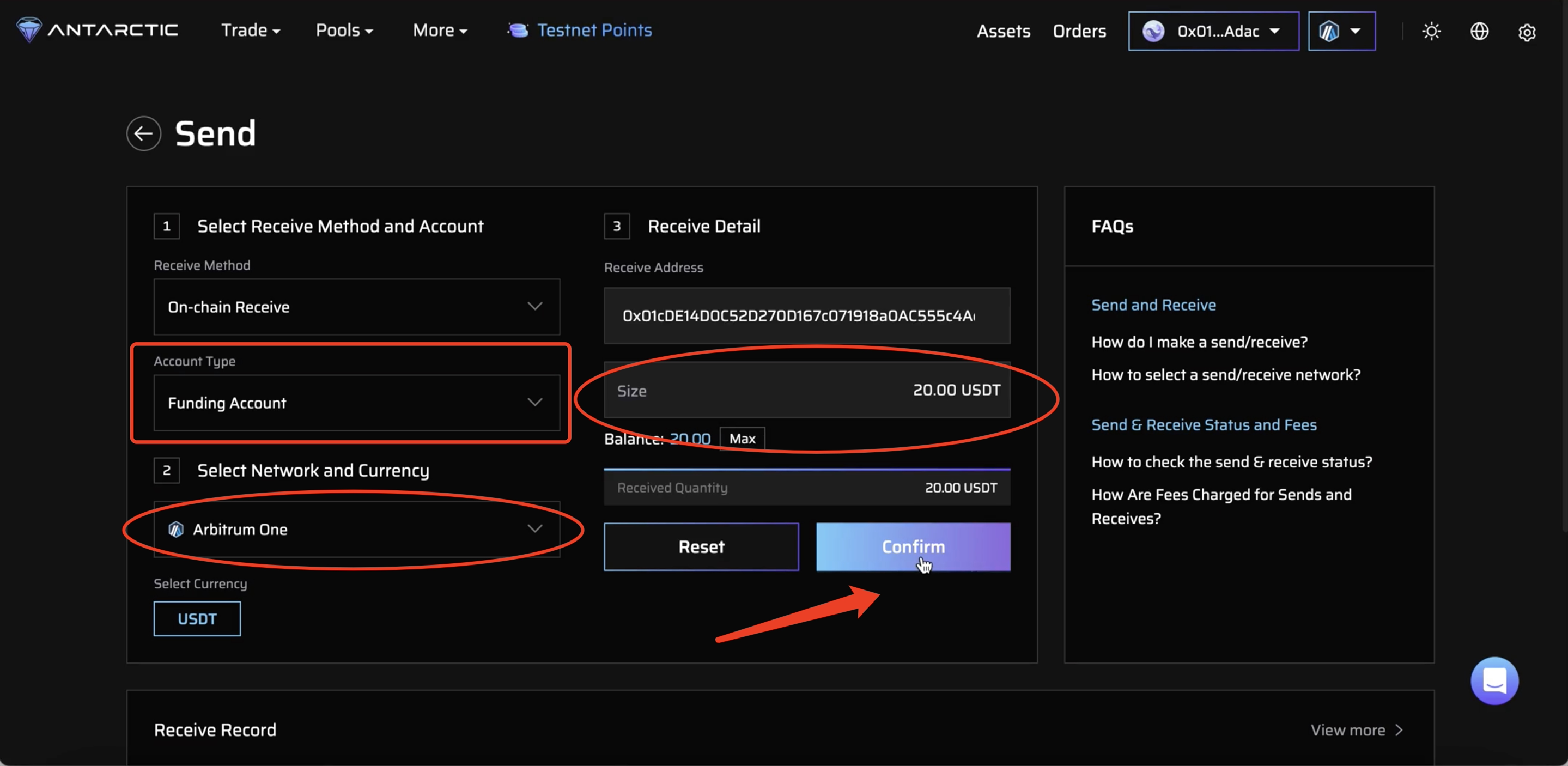Screen dimensions: 1568x766
Task: Select the USDT currency
Action: coord(197,619)
